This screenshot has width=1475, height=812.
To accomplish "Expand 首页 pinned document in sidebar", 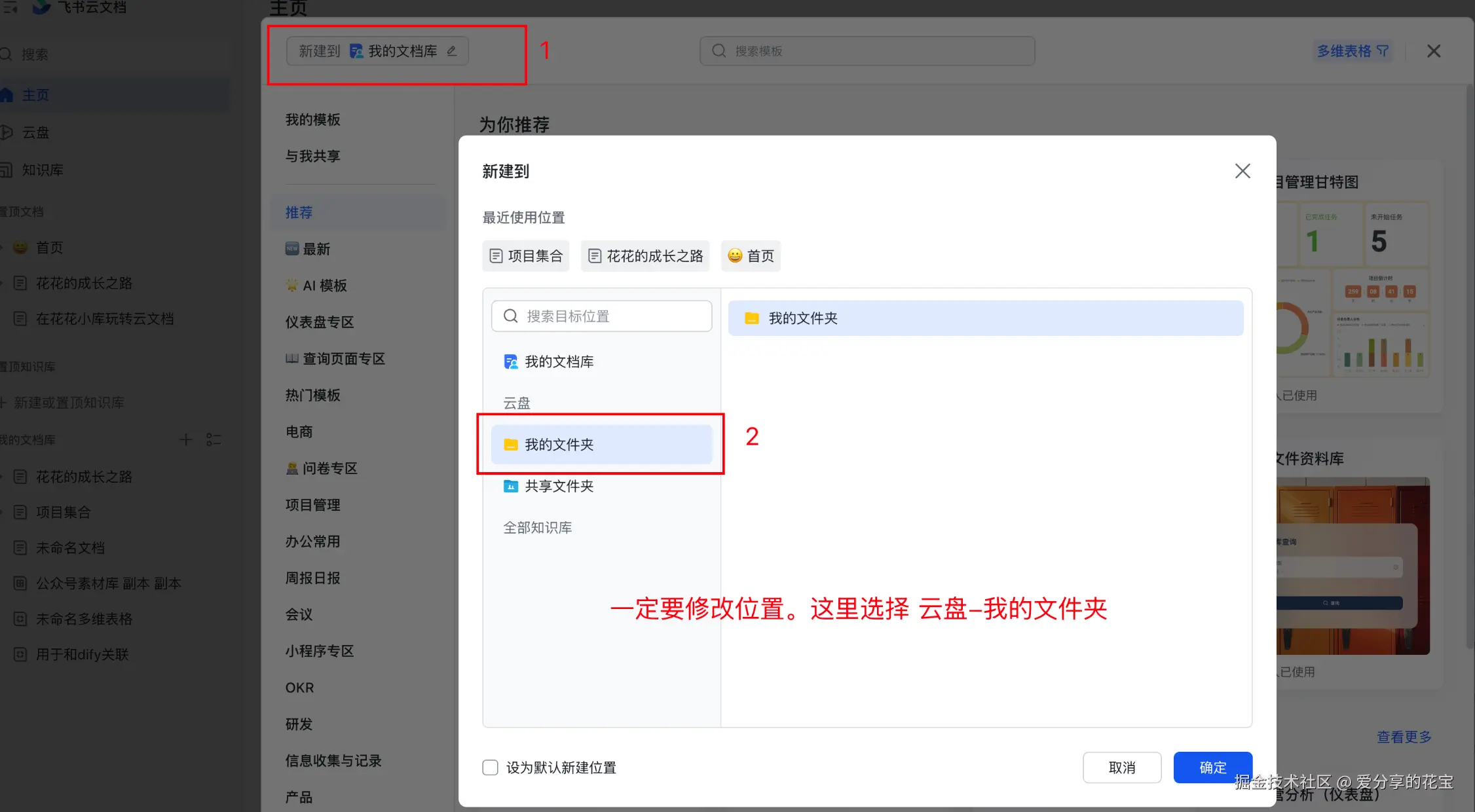I will point(3,248).
